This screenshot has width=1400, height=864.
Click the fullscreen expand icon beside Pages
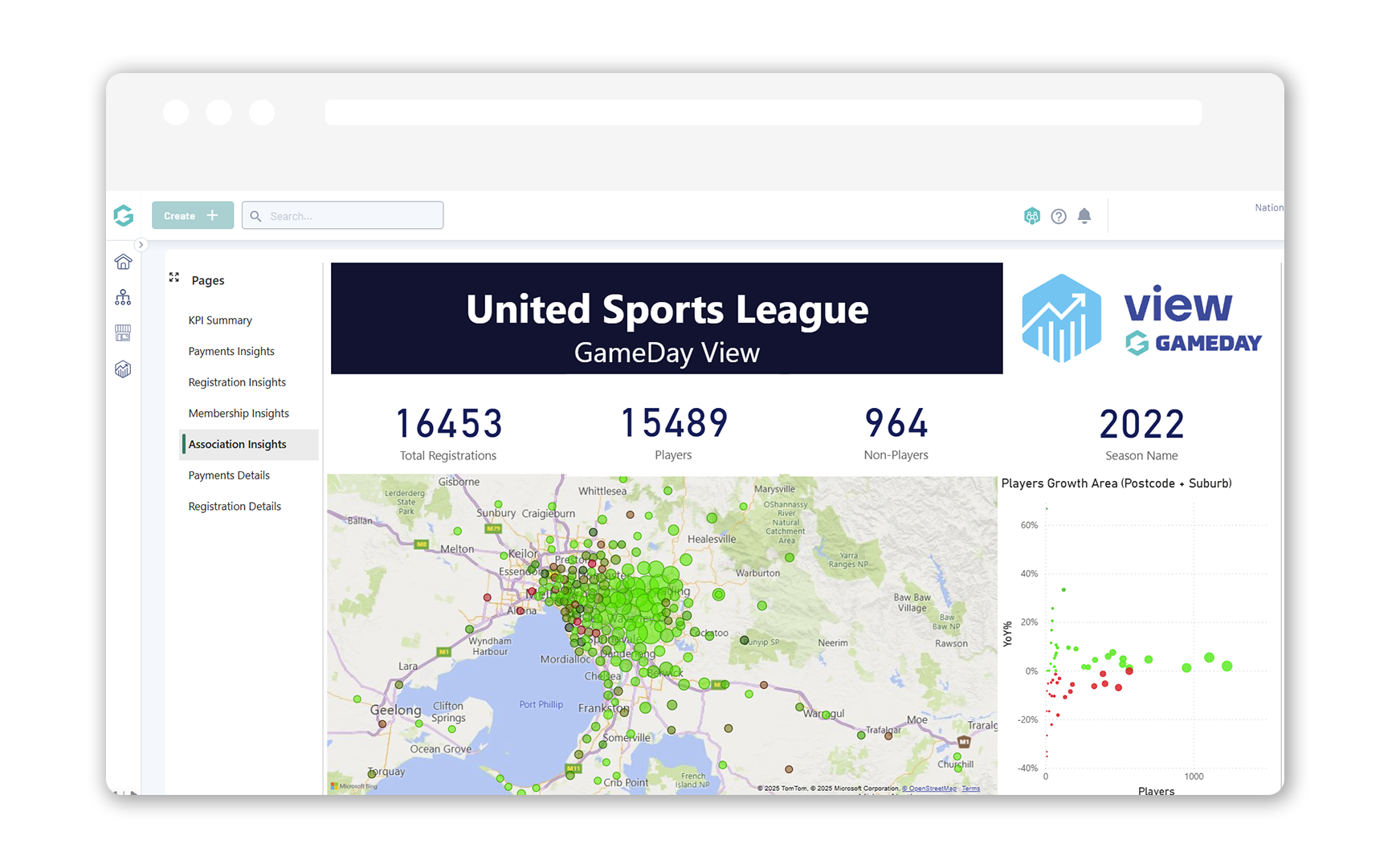[x=174, y=278]
